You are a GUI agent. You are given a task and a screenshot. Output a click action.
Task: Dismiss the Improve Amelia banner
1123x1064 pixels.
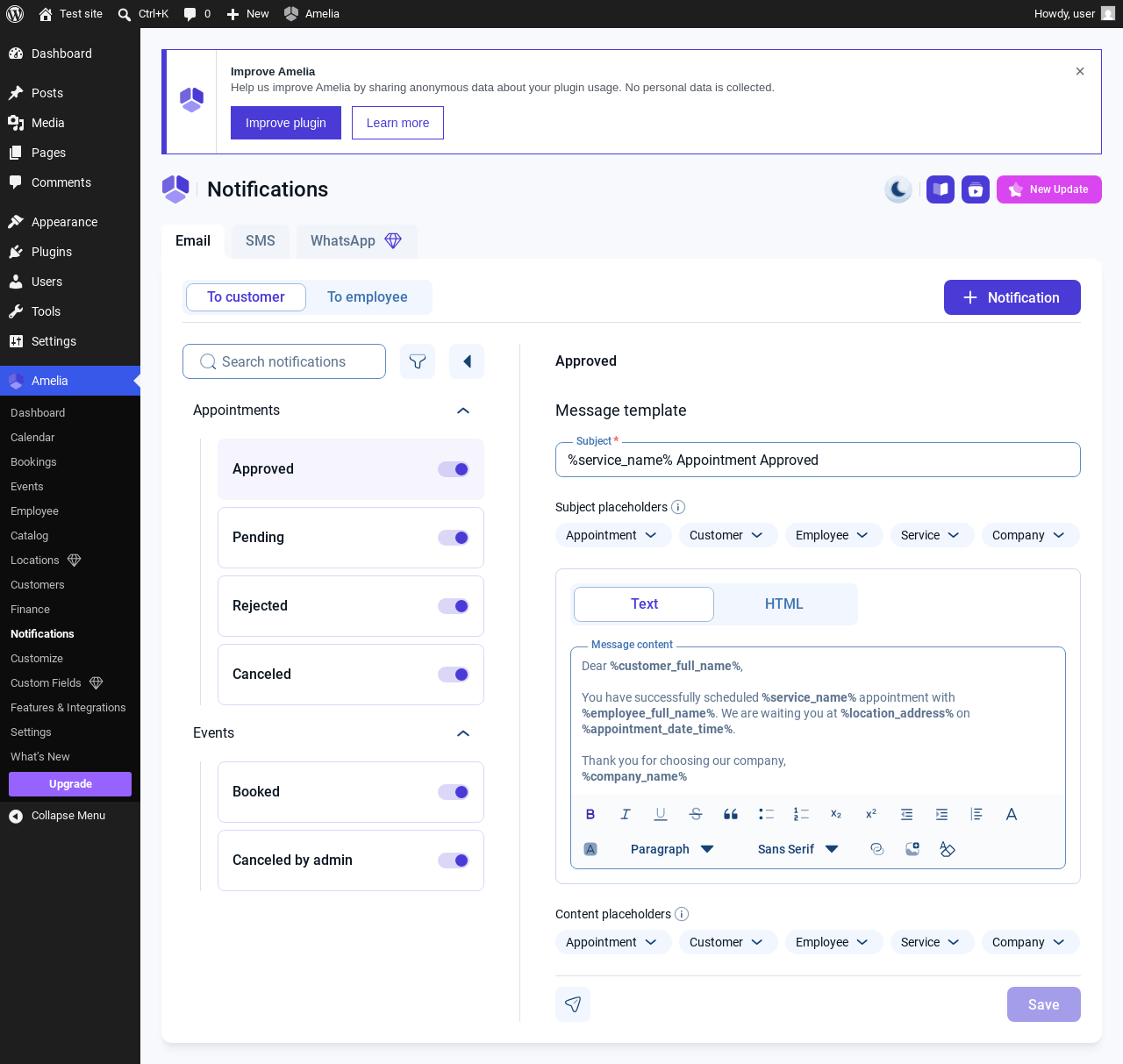click(x=1080, y=71)
